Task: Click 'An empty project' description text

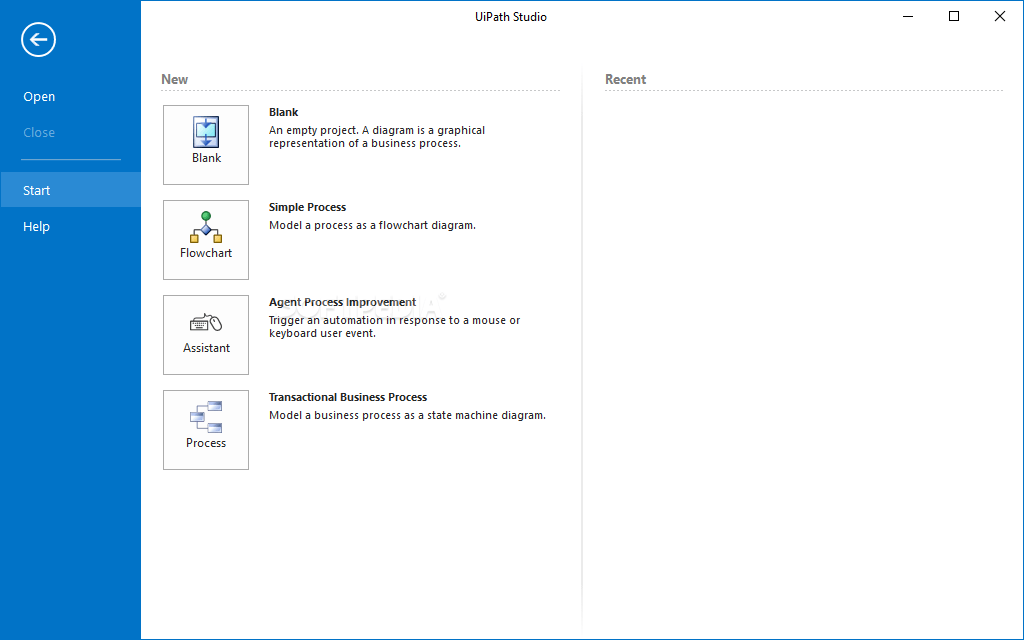Action: [x=377, y=136]
